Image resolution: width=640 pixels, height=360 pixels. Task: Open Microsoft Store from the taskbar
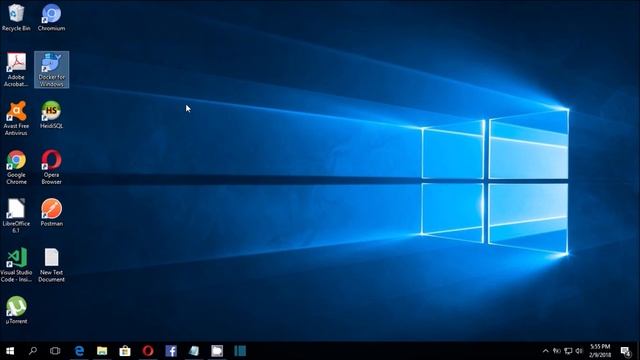pos(125,351)
